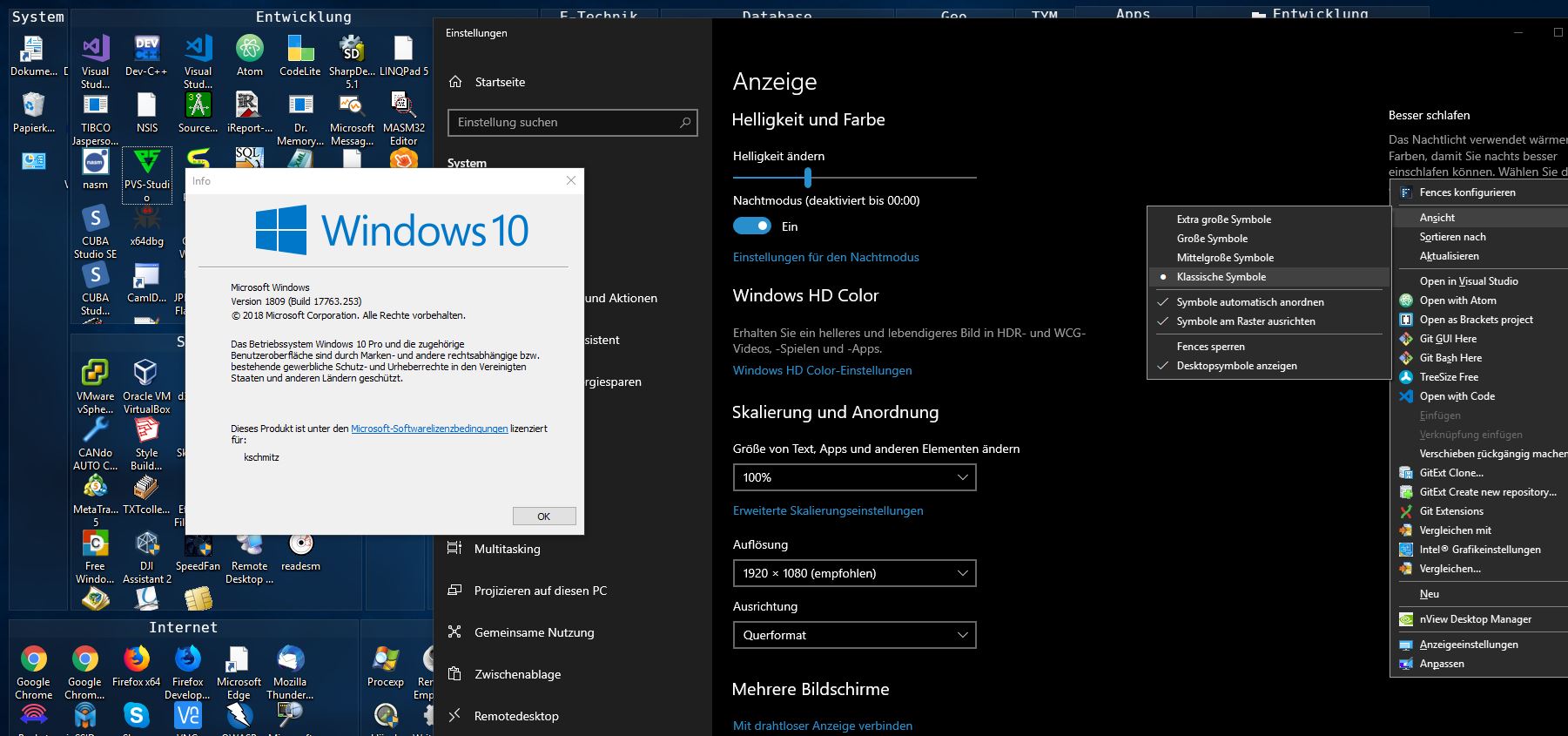Click the Microsoft Message icon
The width and height of the screenshot is (1568, 736).
coord(352,118)
